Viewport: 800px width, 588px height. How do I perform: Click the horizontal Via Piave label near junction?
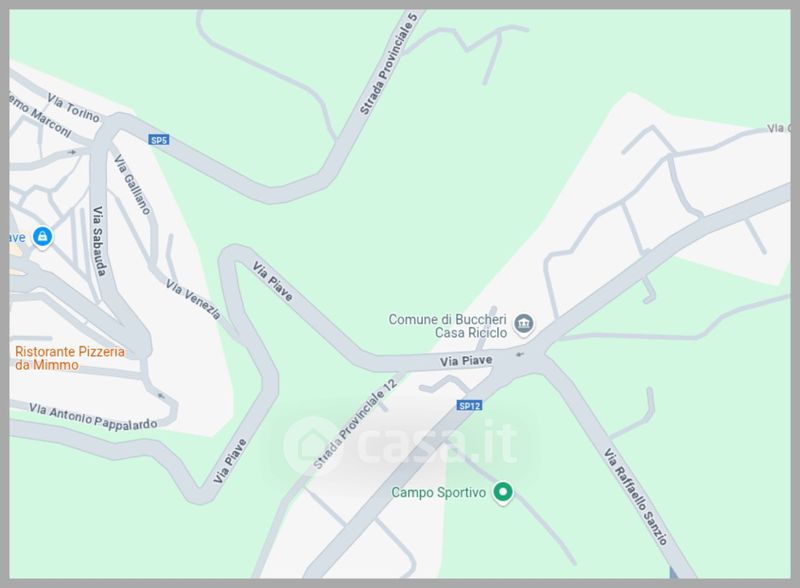coord(466,361)
